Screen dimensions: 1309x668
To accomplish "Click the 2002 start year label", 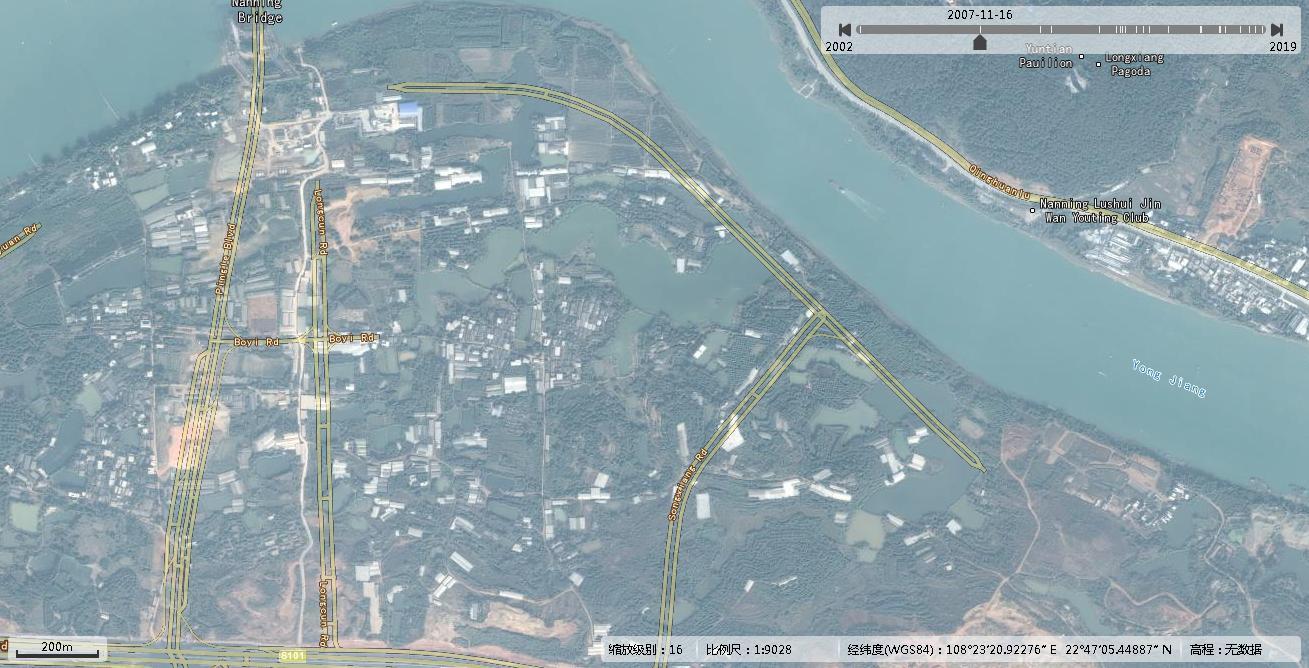I will click(x=839, y=47).
